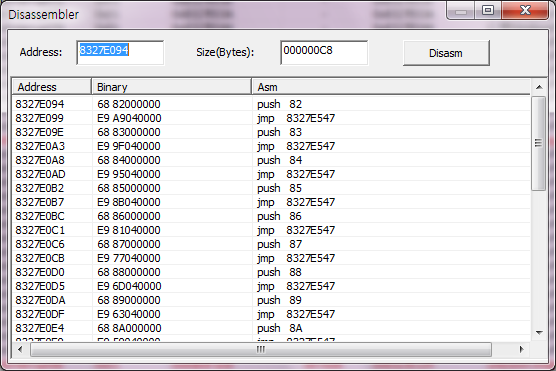Click the vertical scrollbar thumb

pos(538,143)
